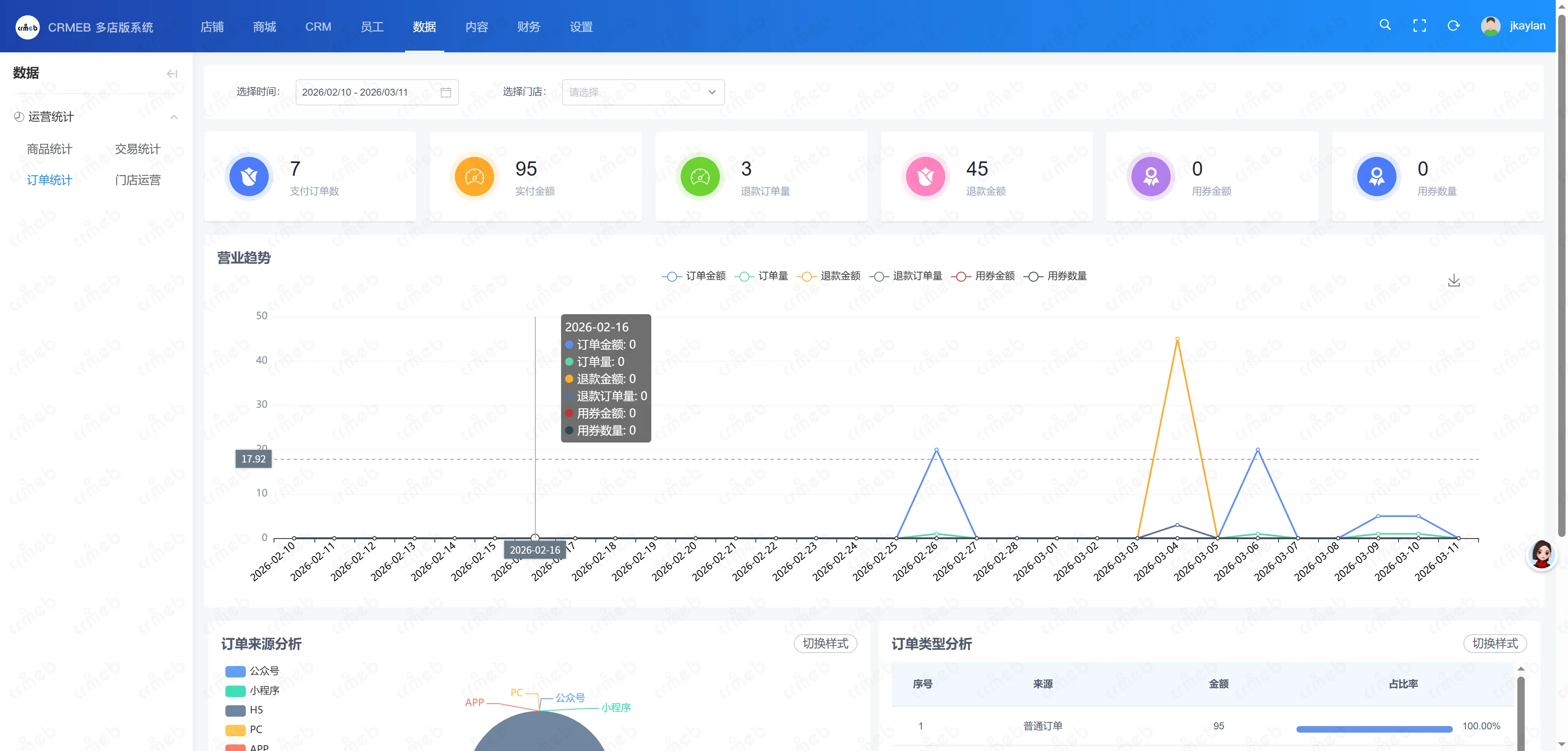The image size is (1568, 751).
Task: Click the blue 支付订单数 icon
Action: click(249, 177)
